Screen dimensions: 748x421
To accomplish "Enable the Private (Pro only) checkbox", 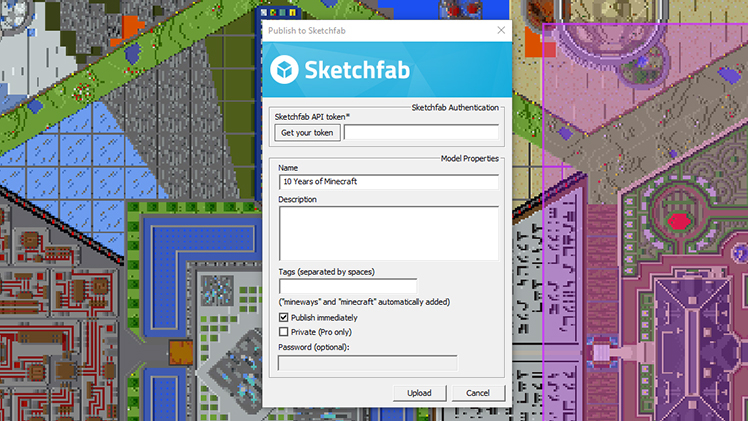I will (x=284, y=332).
